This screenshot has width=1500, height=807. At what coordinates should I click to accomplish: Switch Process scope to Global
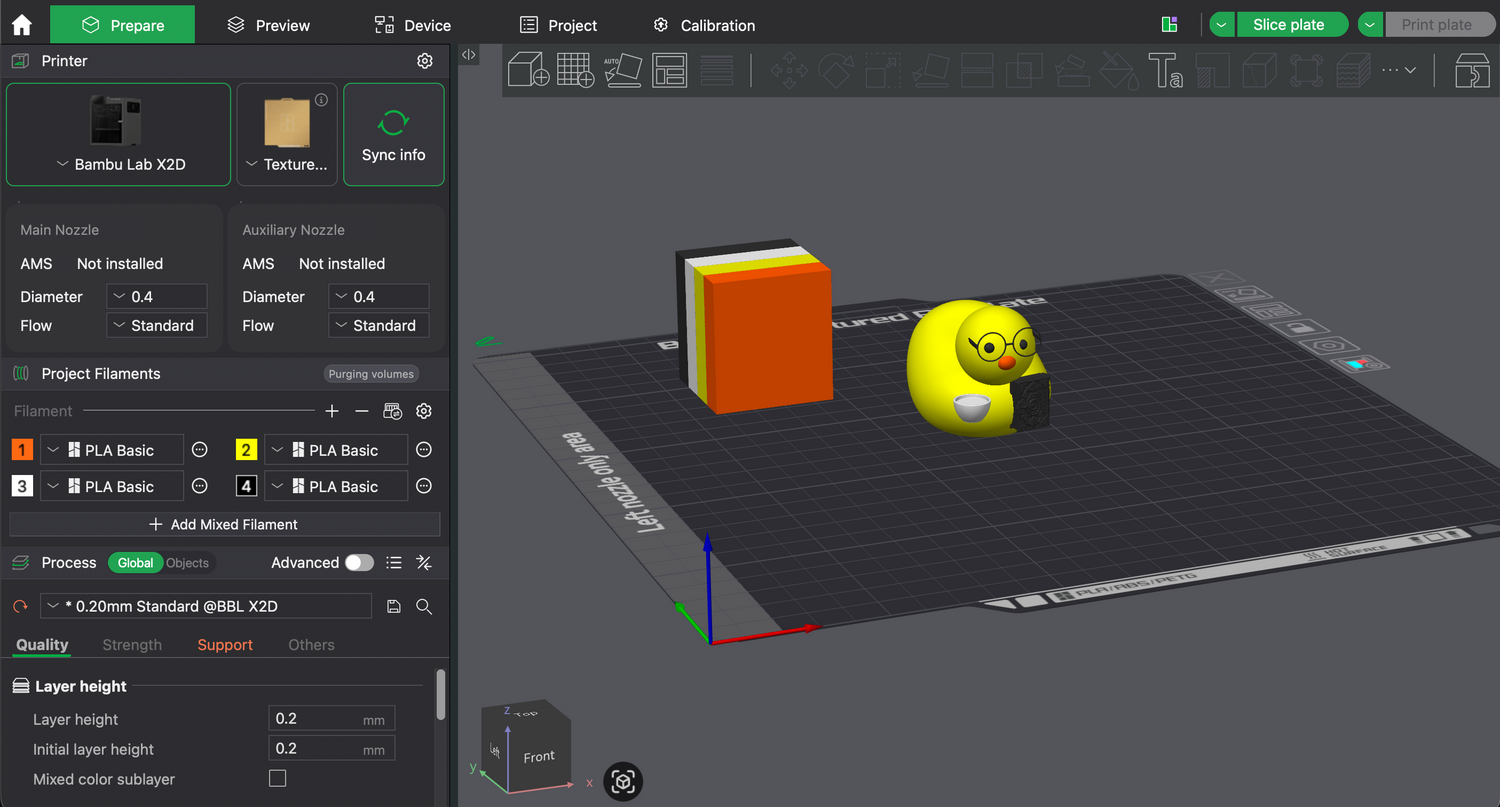point(136,563)
